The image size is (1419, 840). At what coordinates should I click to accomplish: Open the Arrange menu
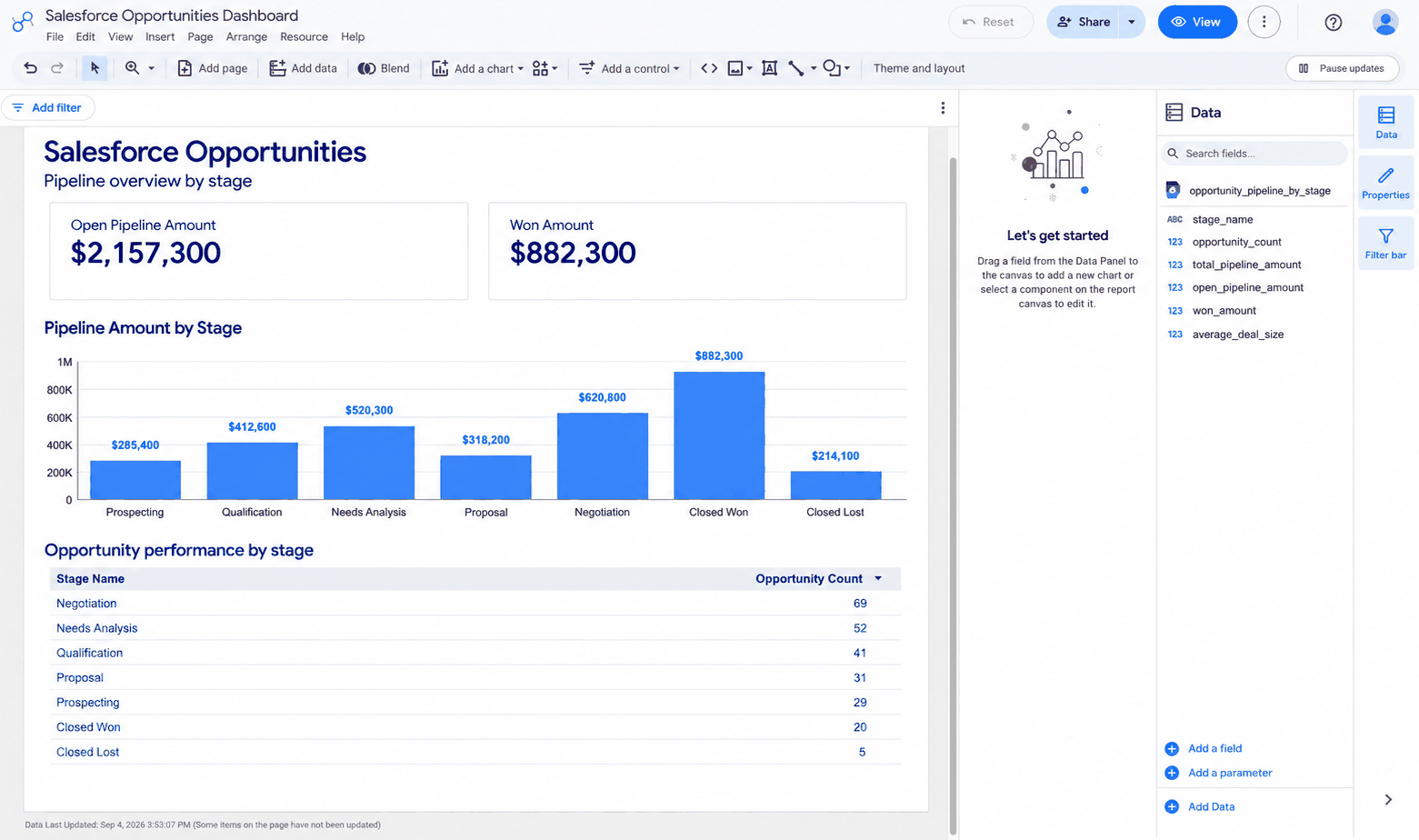tap(246, 37)
